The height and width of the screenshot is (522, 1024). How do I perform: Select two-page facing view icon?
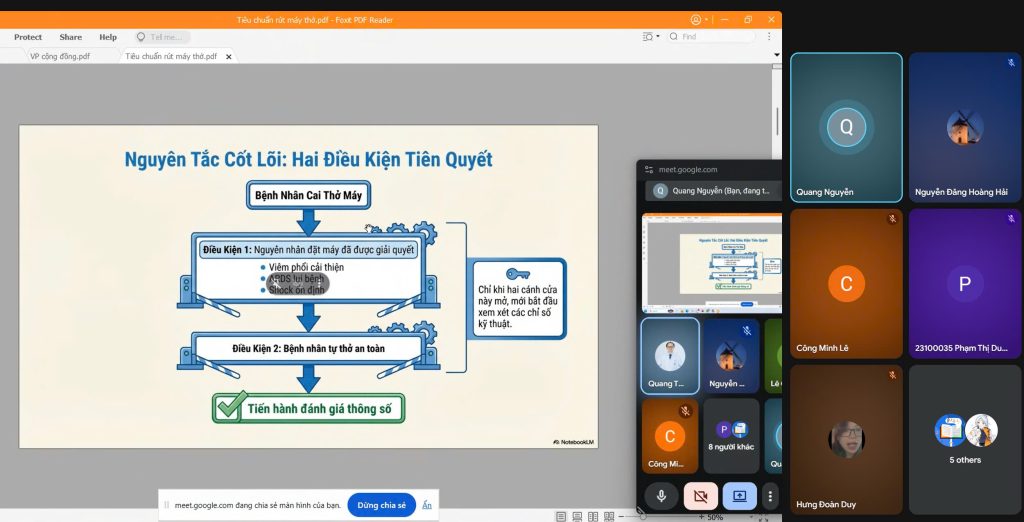[593, 516]
